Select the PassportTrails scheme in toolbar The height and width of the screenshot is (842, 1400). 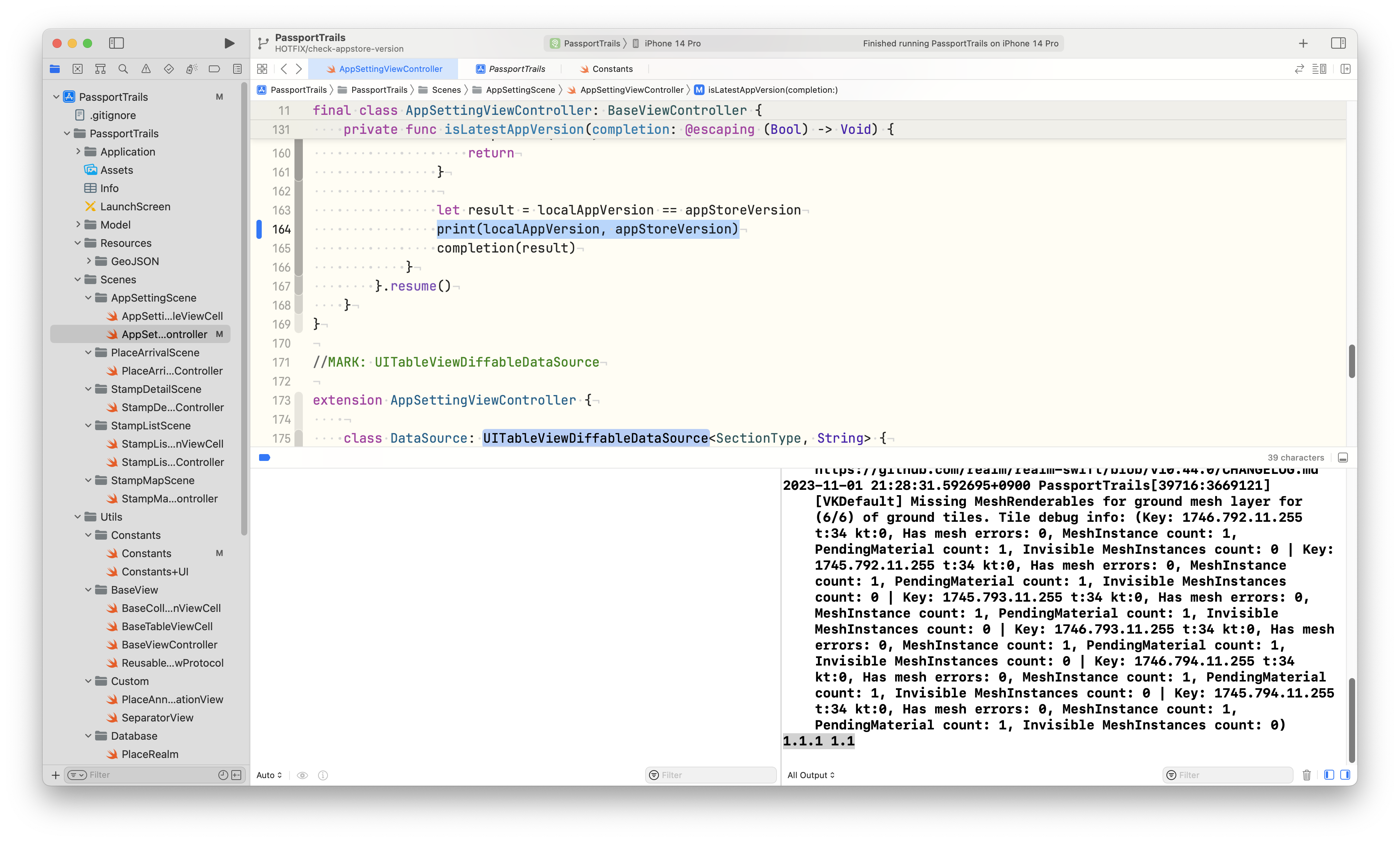coord(585,43)
